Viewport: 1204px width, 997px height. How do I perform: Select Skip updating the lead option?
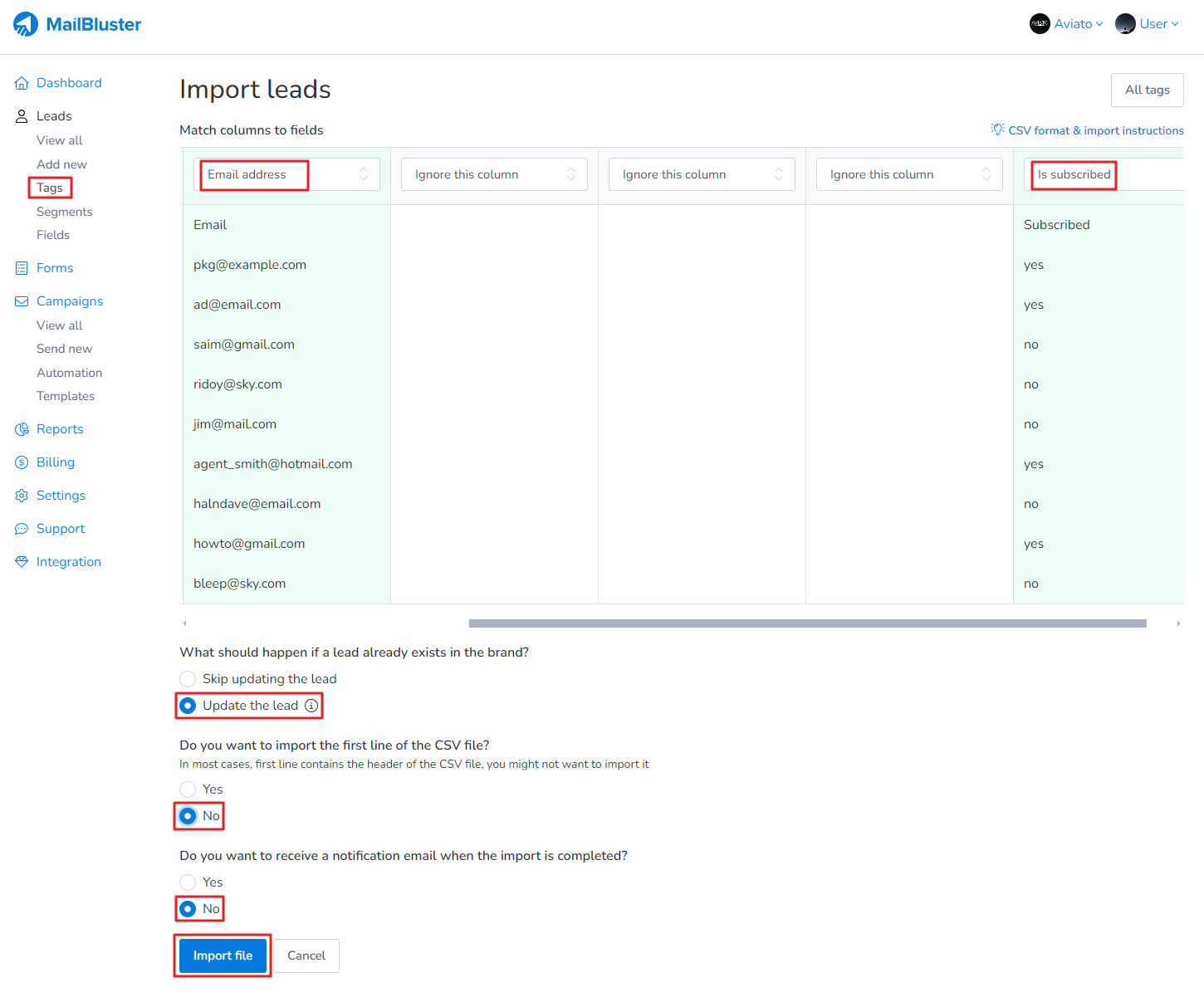click(188, 679)
